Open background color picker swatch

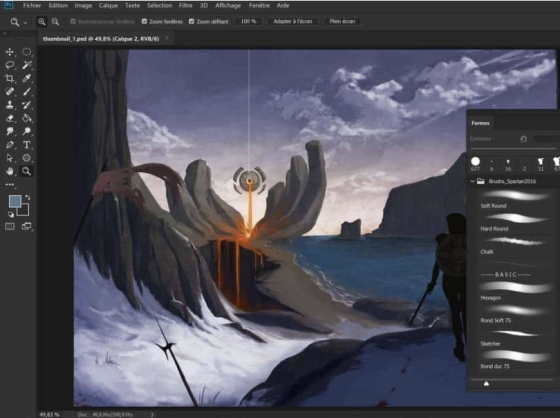(24, 211)
